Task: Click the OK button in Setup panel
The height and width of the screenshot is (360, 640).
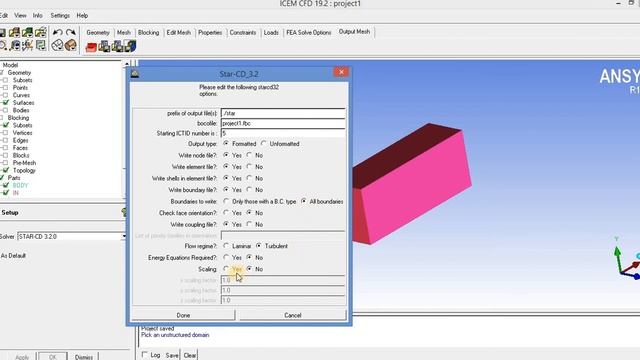Action: (53, 357)
